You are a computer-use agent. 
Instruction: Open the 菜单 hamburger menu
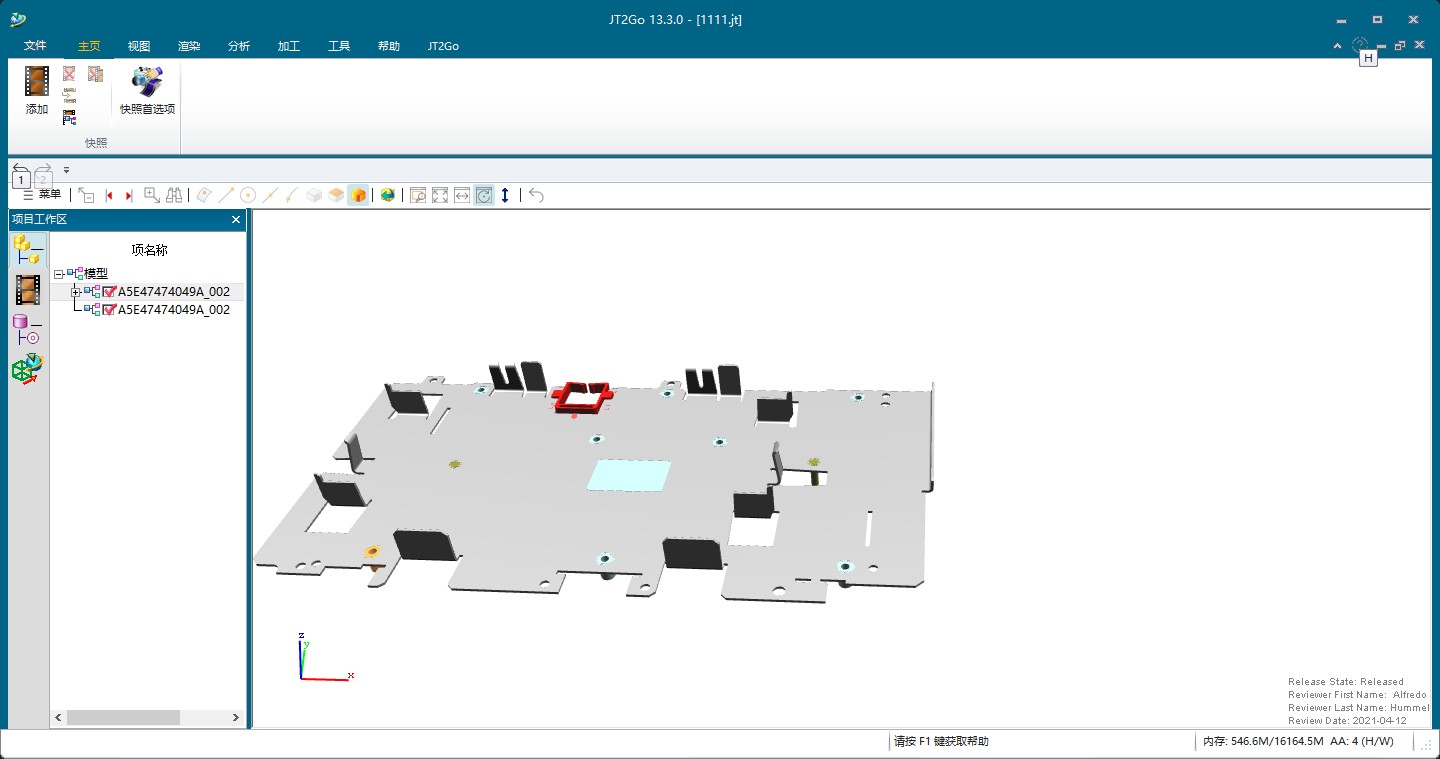(41, 195)
